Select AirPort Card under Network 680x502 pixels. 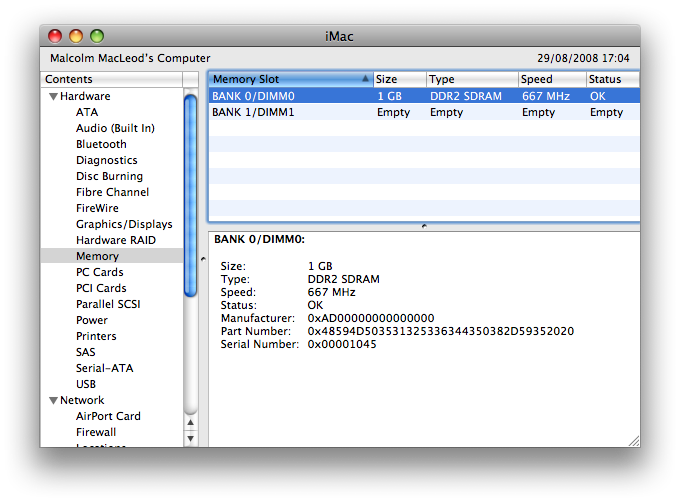pyautogui.click(x=108, y=416)
